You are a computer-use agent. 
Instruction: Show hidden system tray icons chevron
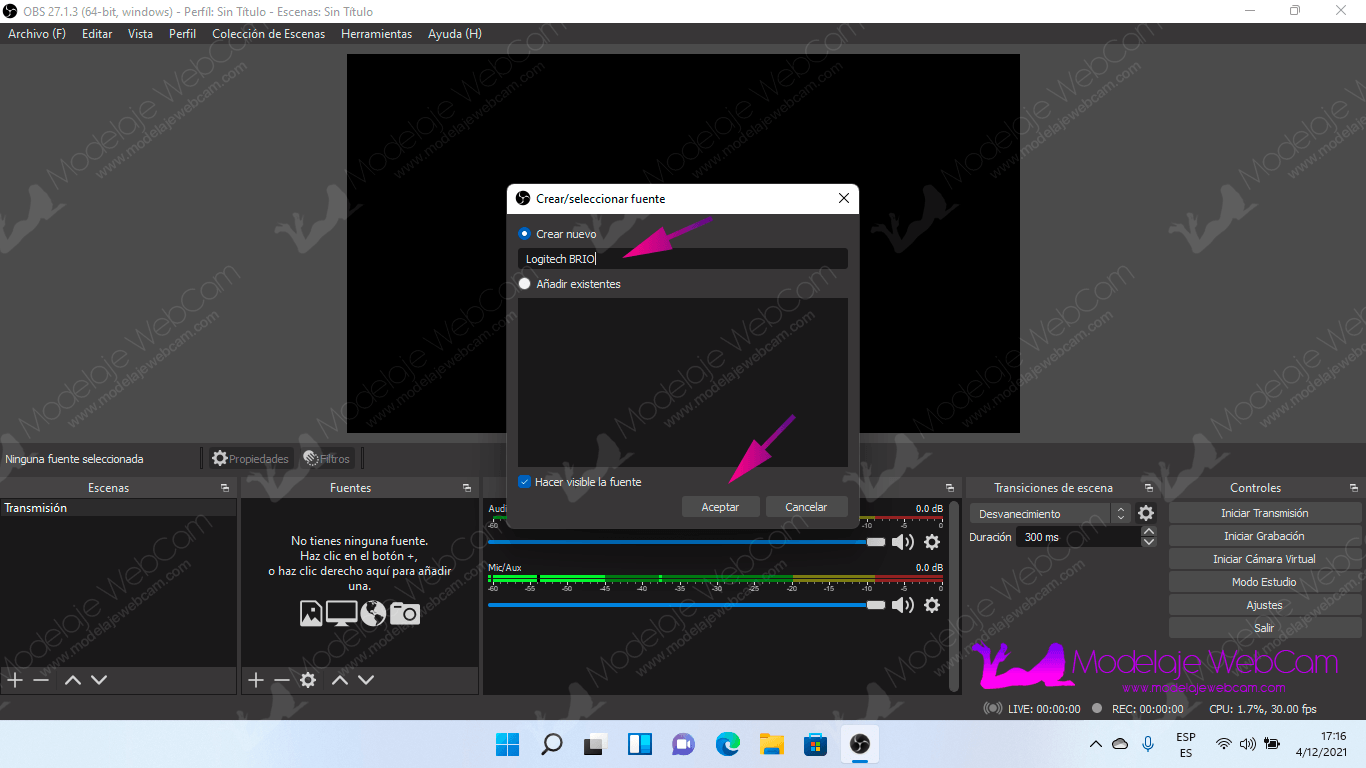(x=1096, y=744)
